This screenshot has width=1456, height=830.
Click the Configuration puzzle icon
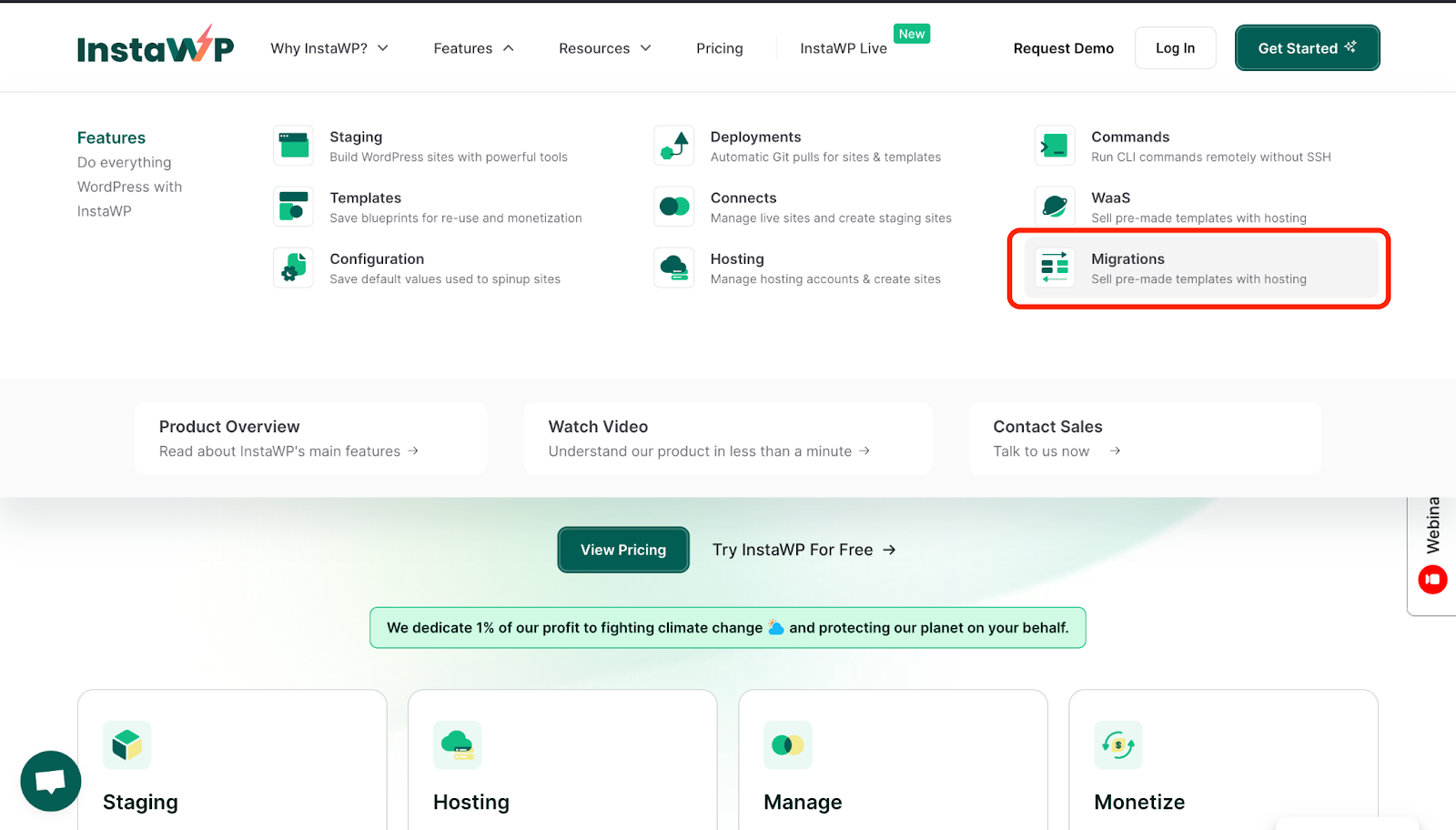pyautogui.click(x=294, y=268)
